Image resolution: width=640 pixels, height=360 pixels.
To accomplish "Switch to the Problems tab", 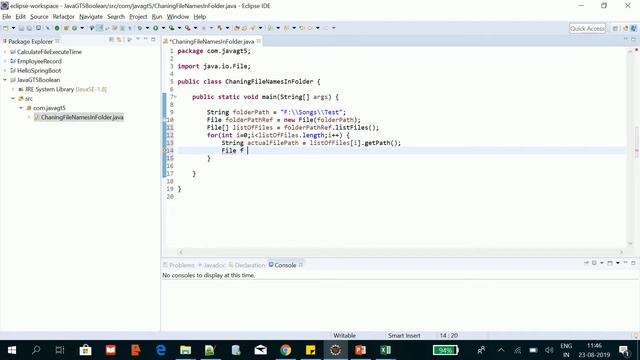I will (179, 265).
